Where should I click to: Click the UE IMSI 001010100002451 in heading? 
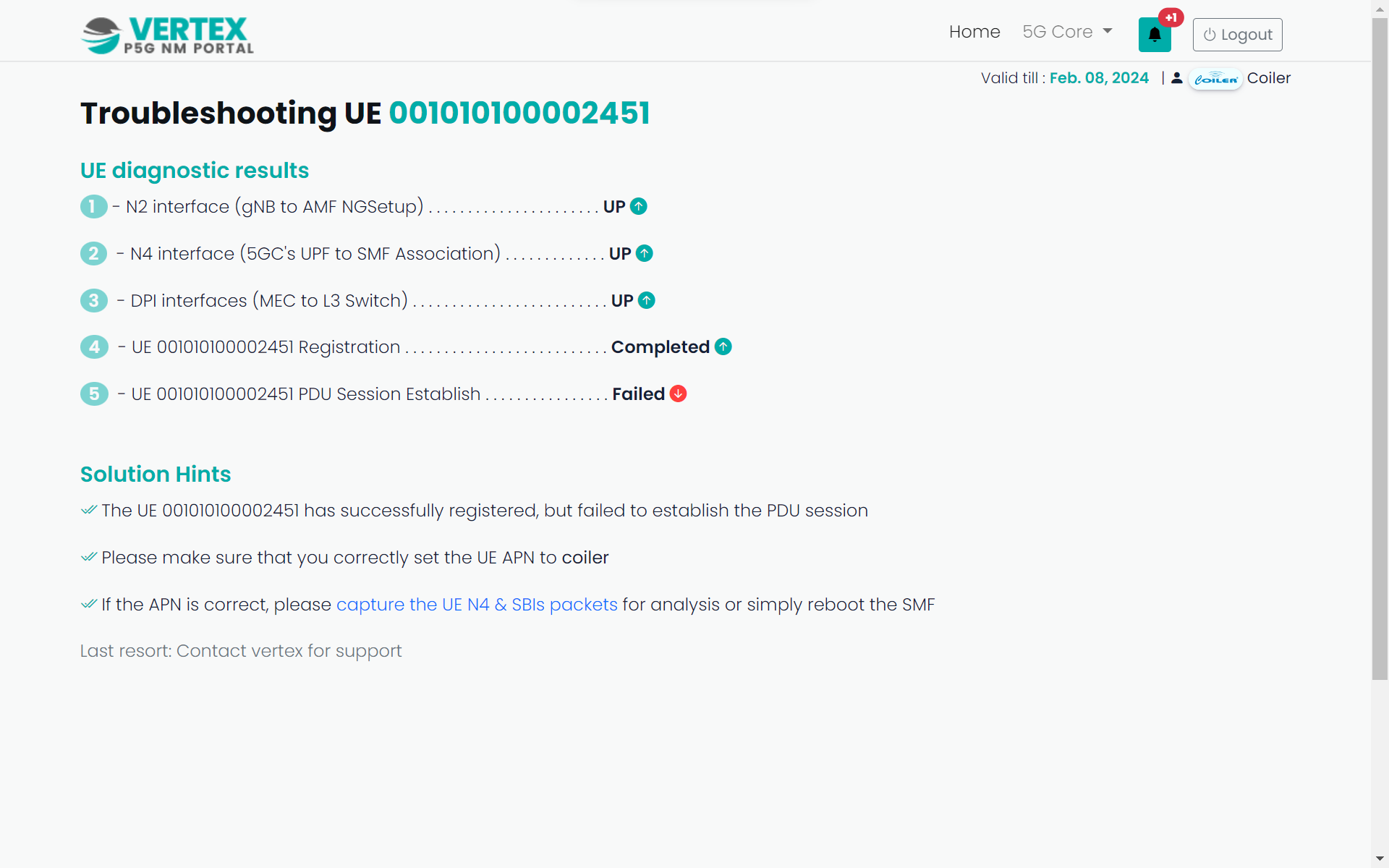tap(519, 114)
